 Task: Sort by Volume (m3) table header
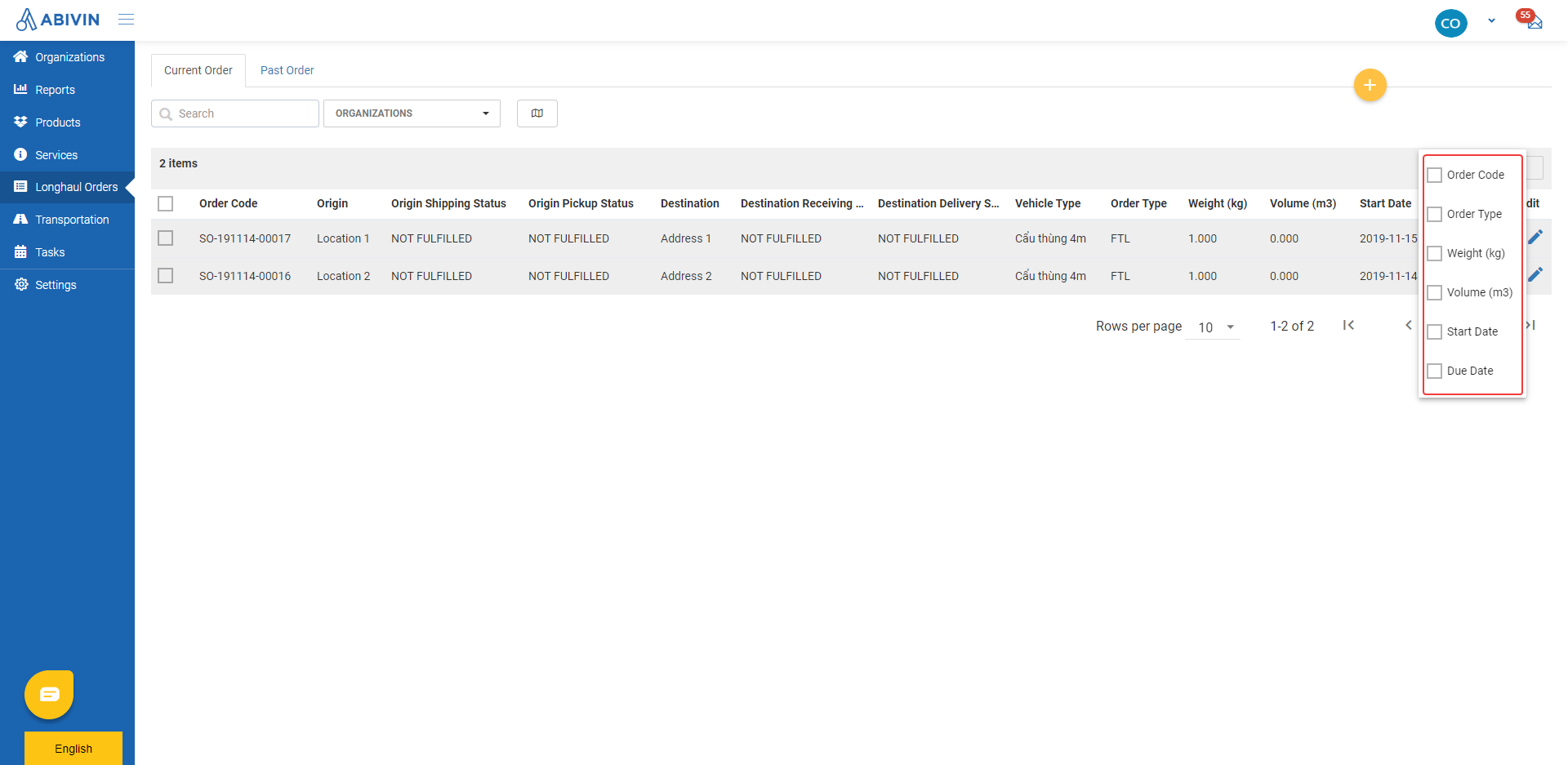(1303, 204)
